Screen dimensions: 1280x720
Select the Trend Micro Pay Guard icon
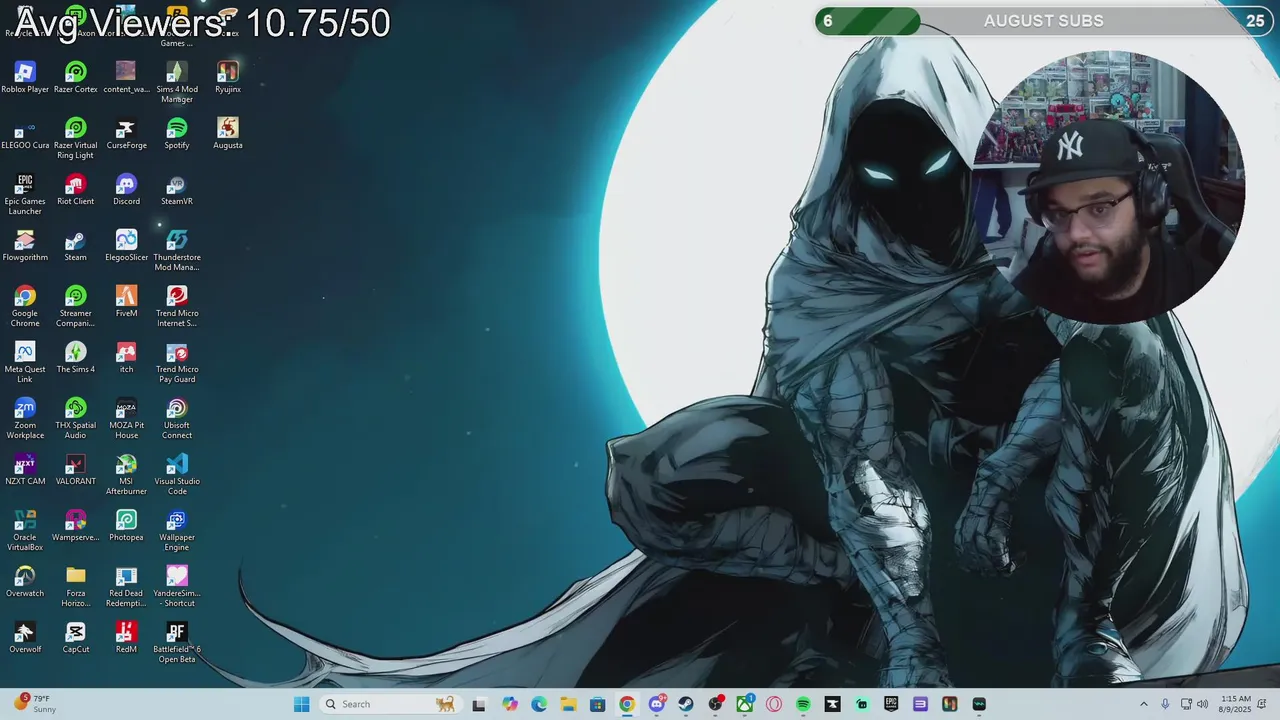[x=176, y=362]
